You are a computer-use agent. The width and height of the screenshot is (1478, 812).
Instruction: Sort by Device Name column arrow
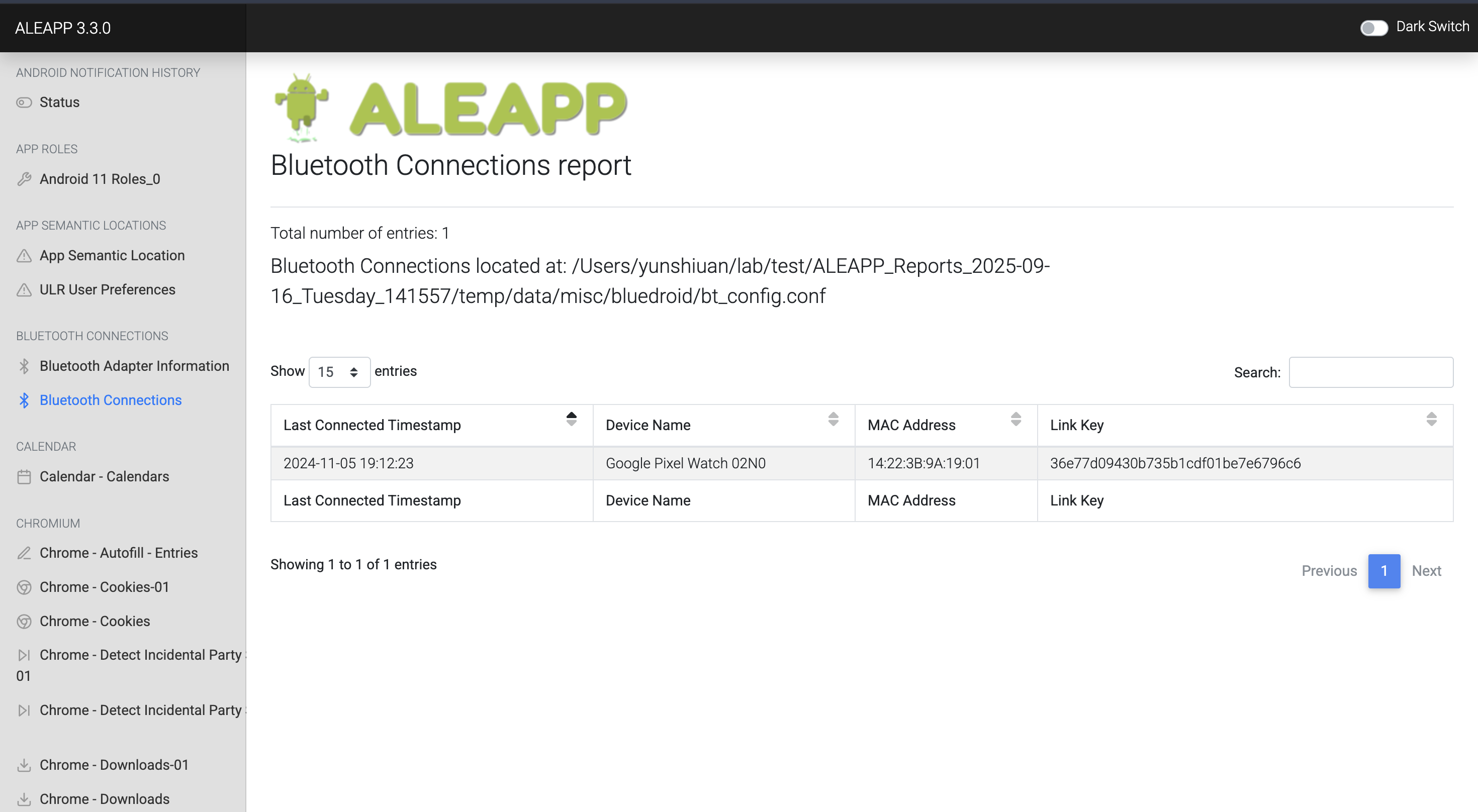coord(833,419)
